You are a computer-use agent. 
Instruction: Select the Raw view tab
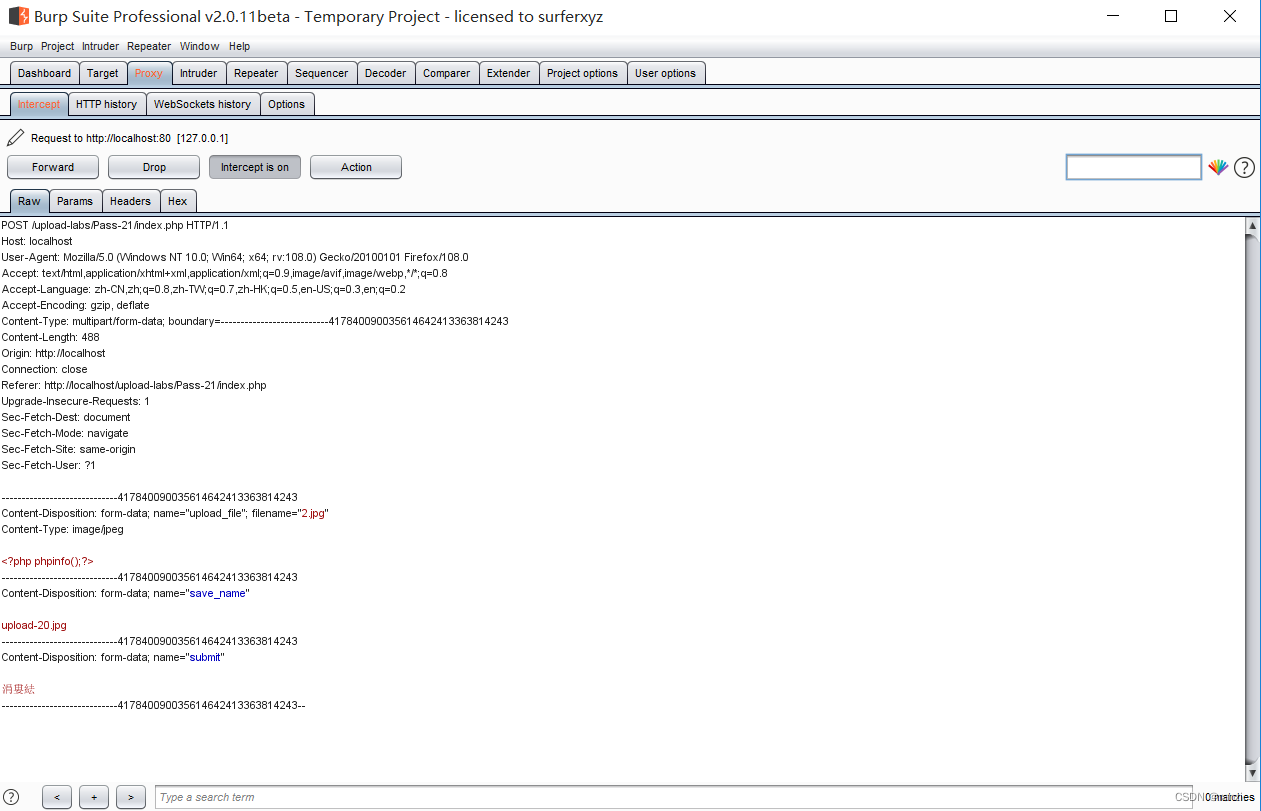[29, 201]
